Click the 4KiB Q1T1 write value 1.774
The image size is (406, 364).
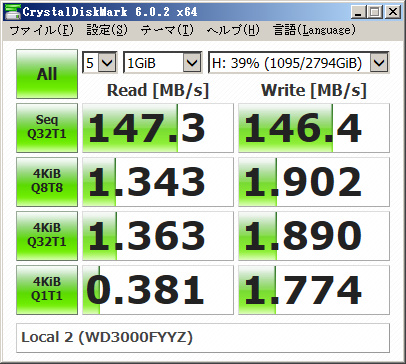[314, 290]
